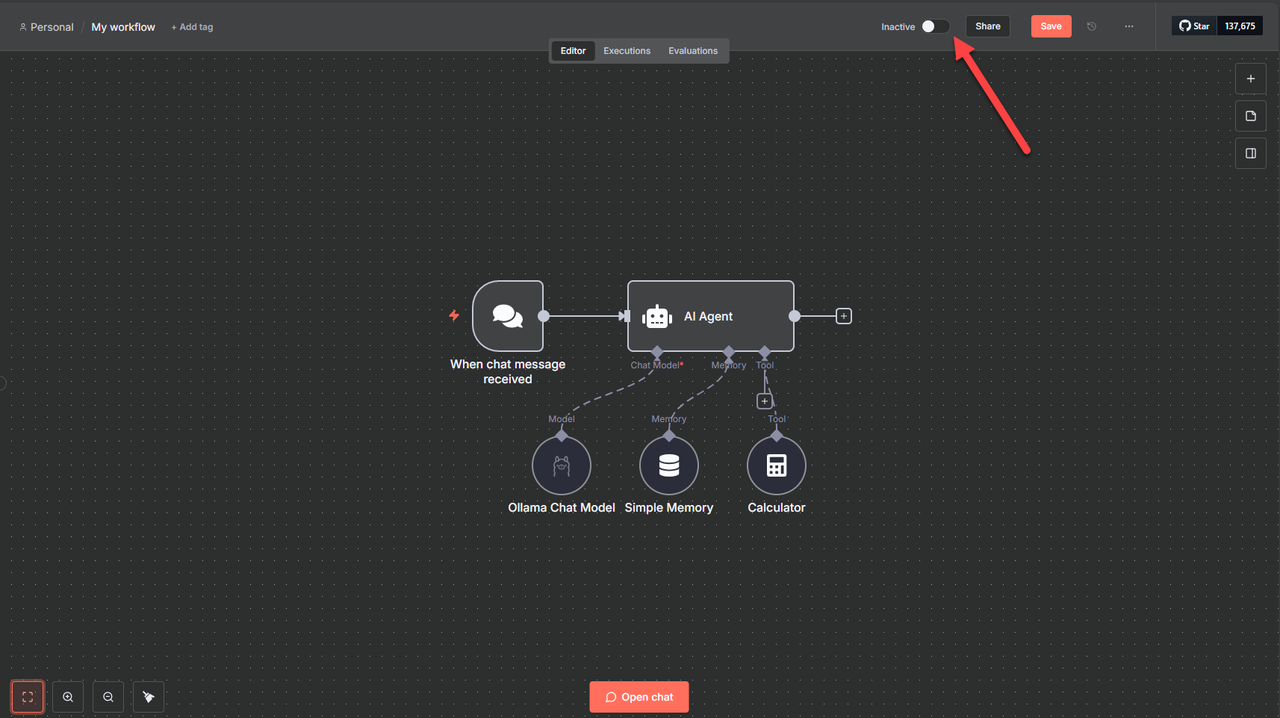Select the Zoom Out control on the canvas
This screenshot has width=1280, height=718.
(x=107, y=696)
